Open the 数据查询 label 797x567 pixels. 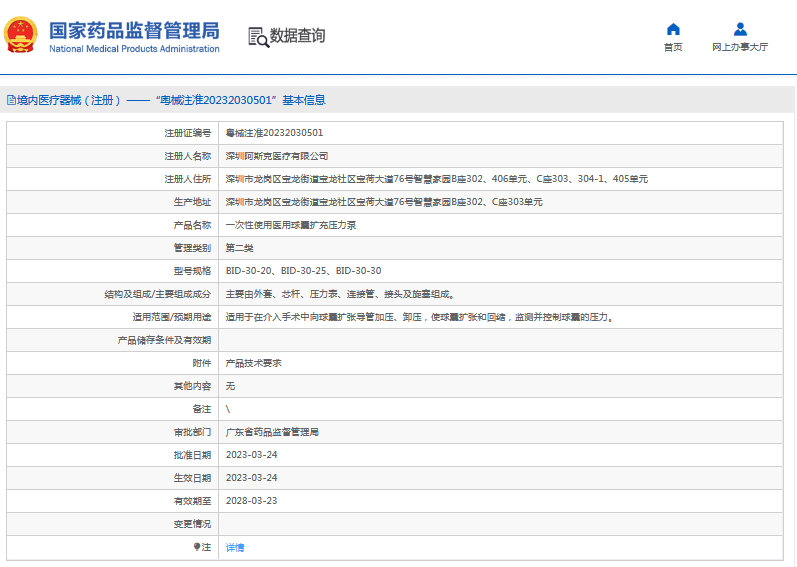[297, 36]
